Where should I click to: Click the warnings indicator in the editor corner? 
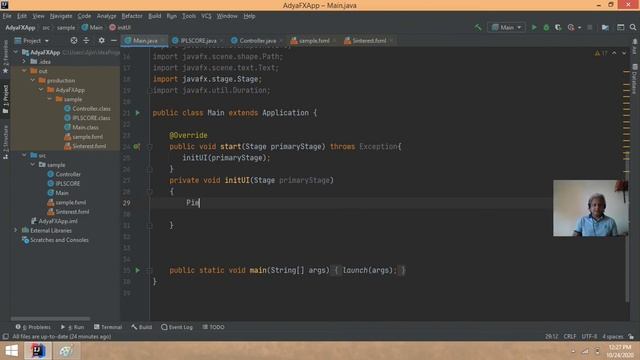point(601,53)
